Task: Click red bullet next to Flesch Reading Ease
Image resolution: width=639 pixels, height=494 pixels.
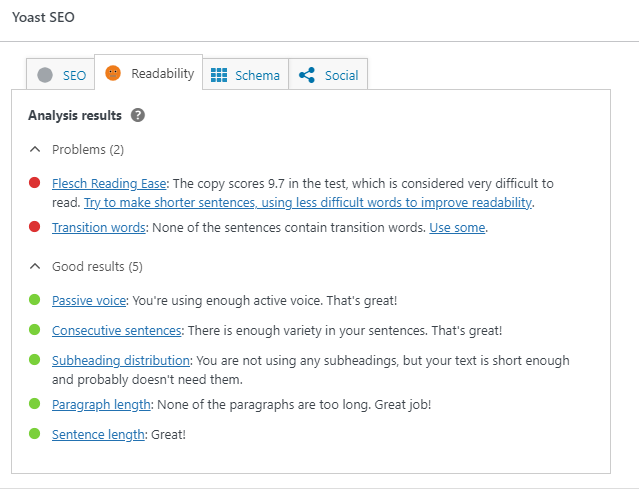Action: pyautogui.click(x=35, y=183)
